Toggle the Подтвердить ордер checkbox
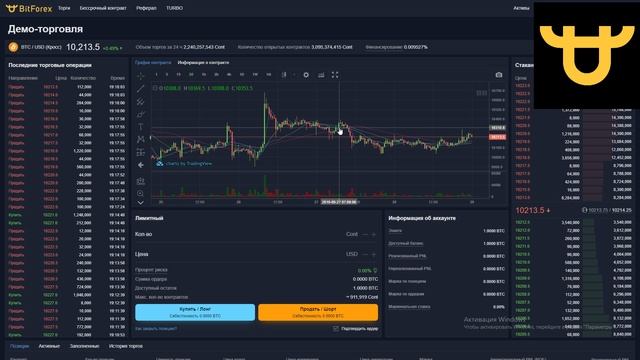The height and width of the screenshot is (360, 640). pyautogui.click(x=336, y=329)
